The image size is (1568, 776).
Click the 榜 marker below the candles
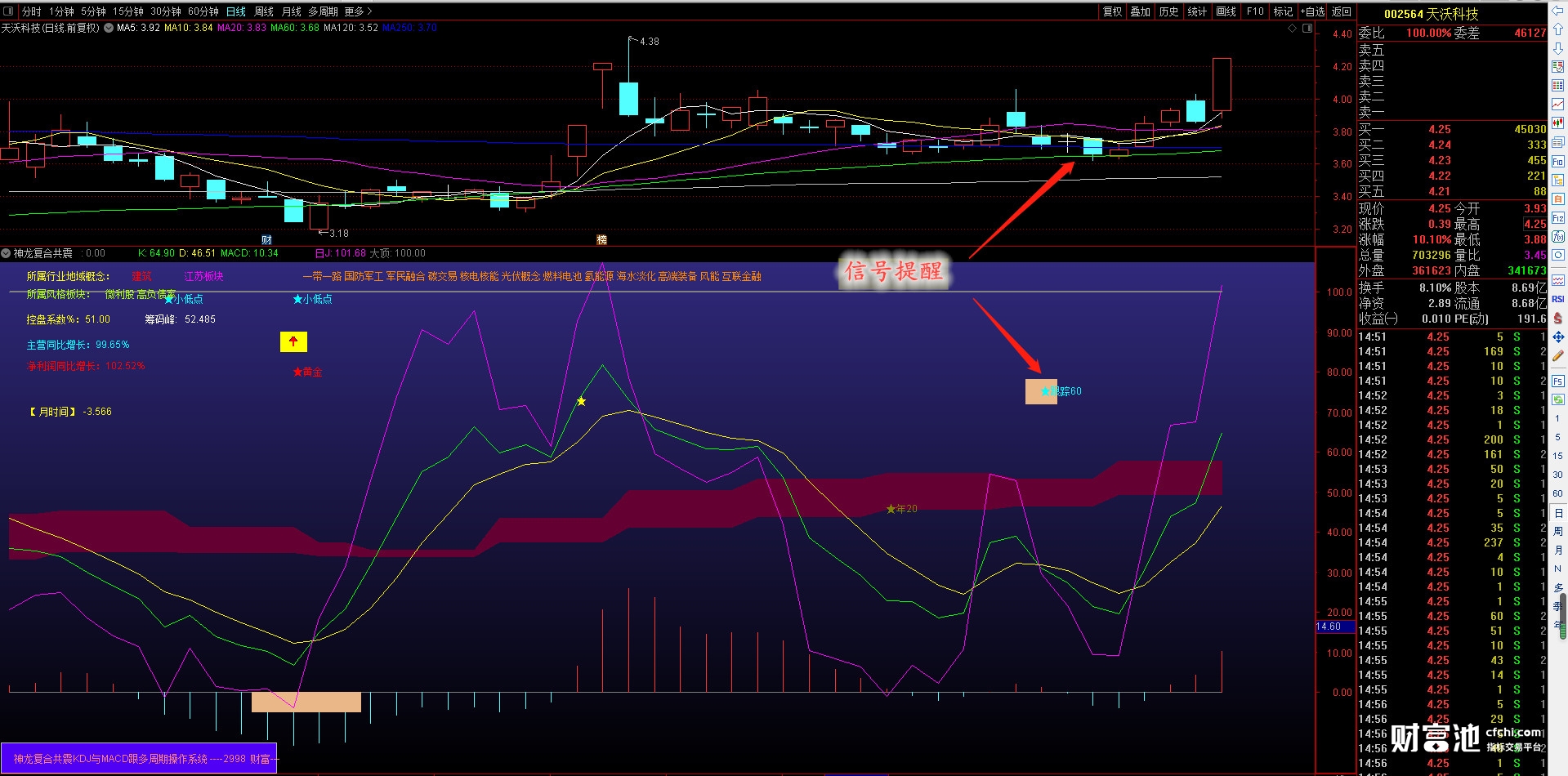(601, 239)
